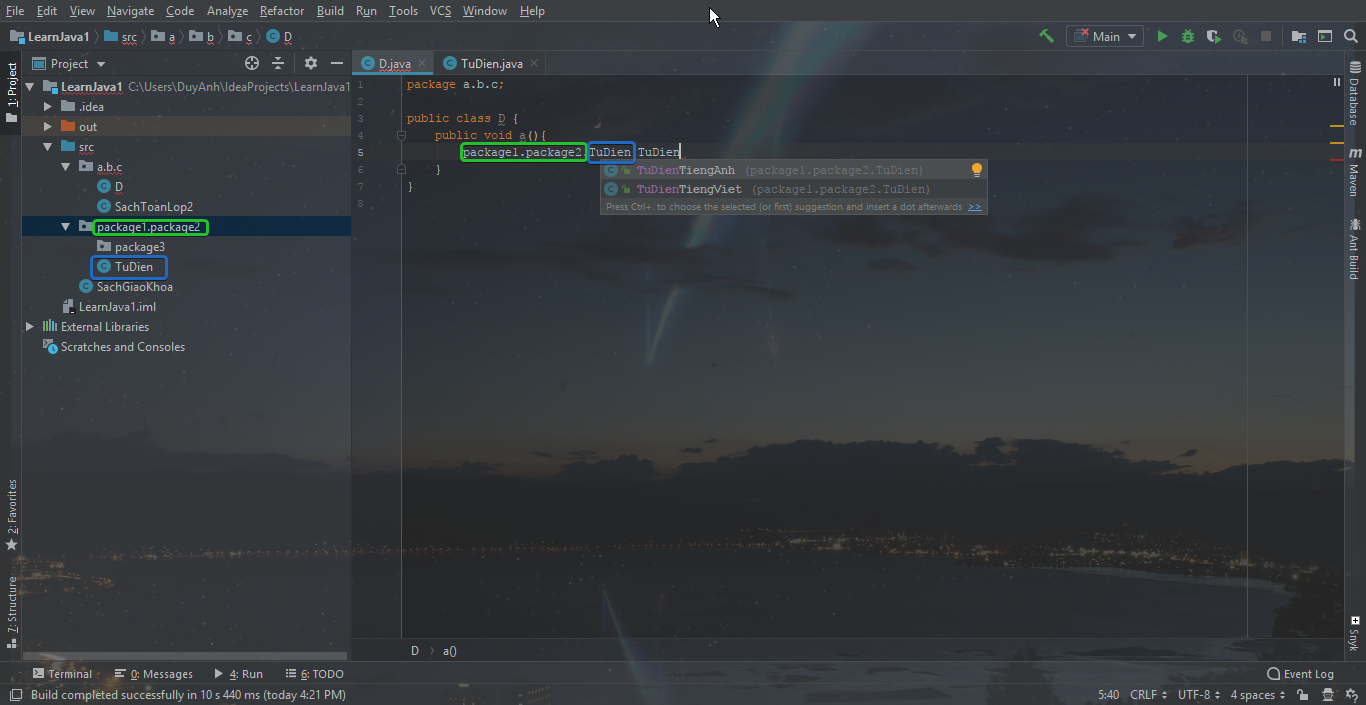Image resolution: width=1366 pixels, height=705 pixels.
Task: Run the Main configuration with green play icon
Action: tap(1162, 36)
